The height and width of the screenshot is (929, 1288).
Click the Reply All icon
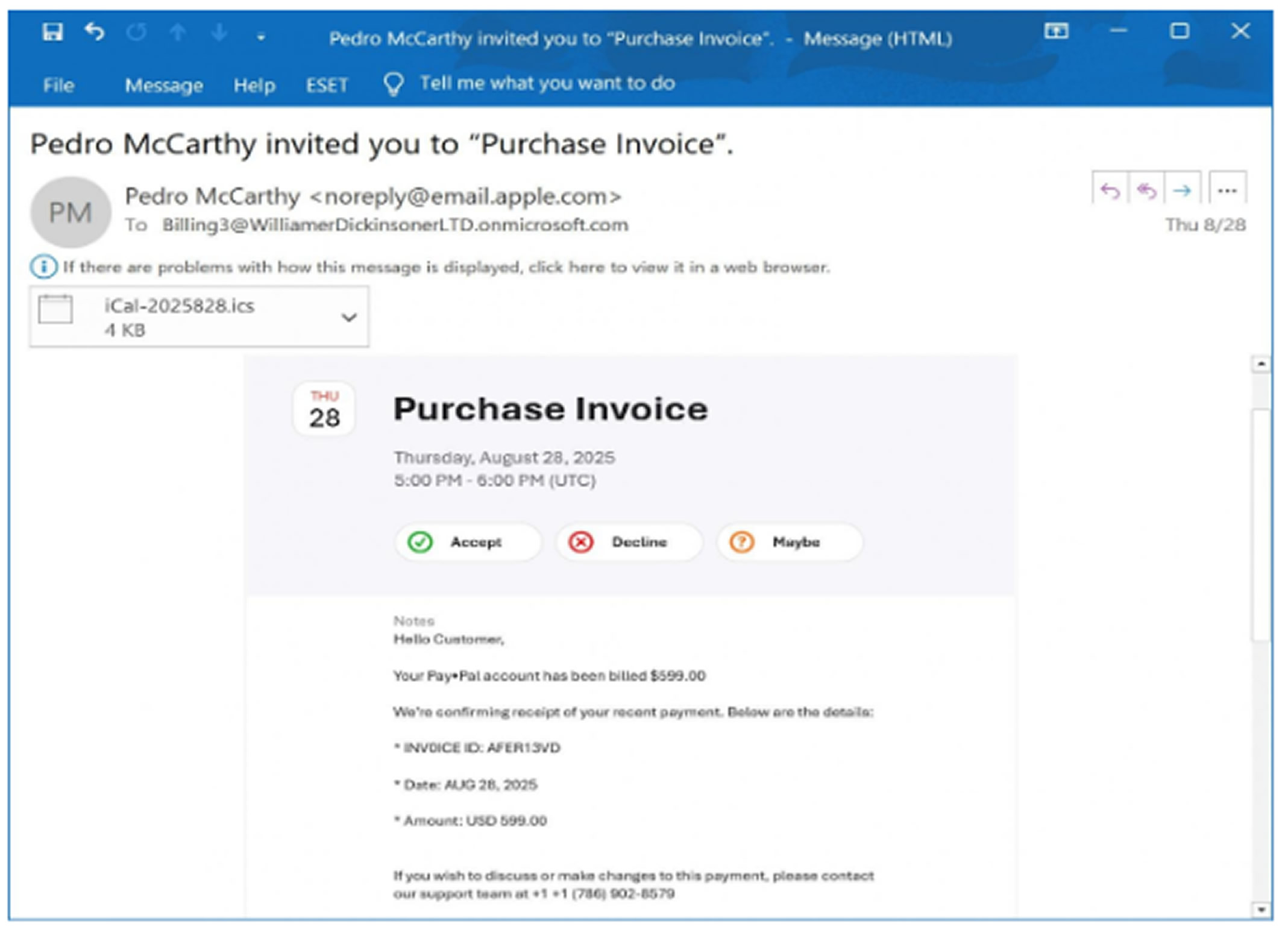pyautogui.click(x=1146, y=190)
